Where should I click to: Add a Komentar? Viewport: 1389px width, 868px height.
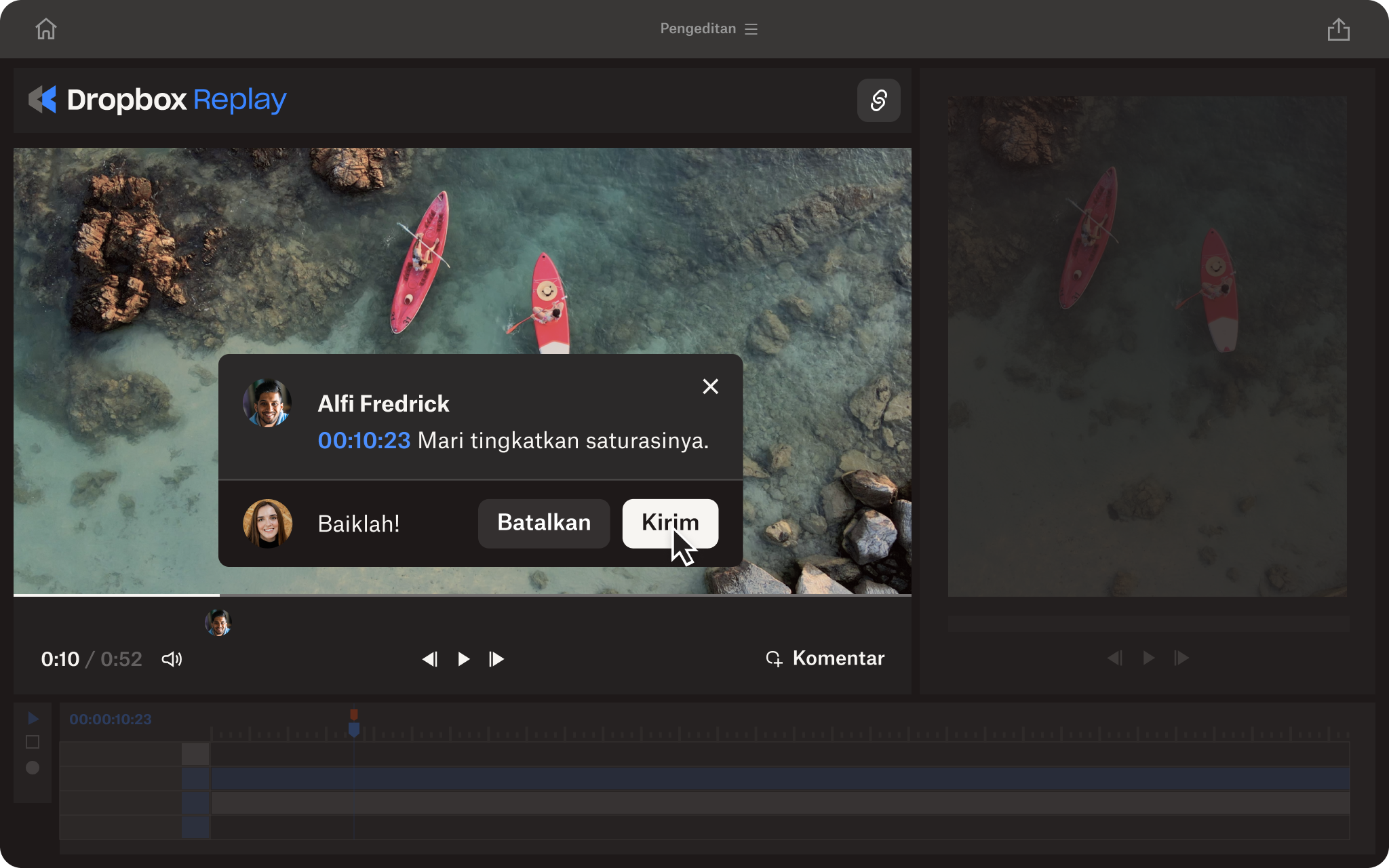[825, 658]
